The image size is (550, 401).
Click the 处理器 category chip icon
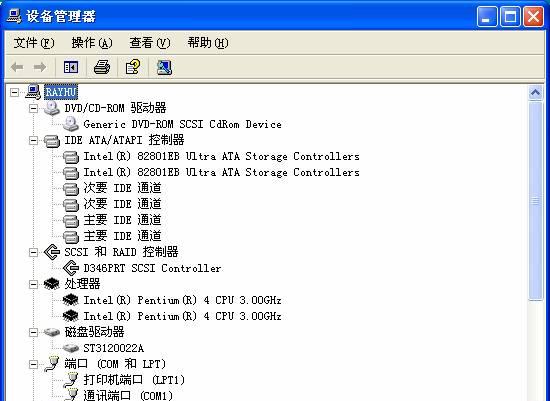[52, 284]
